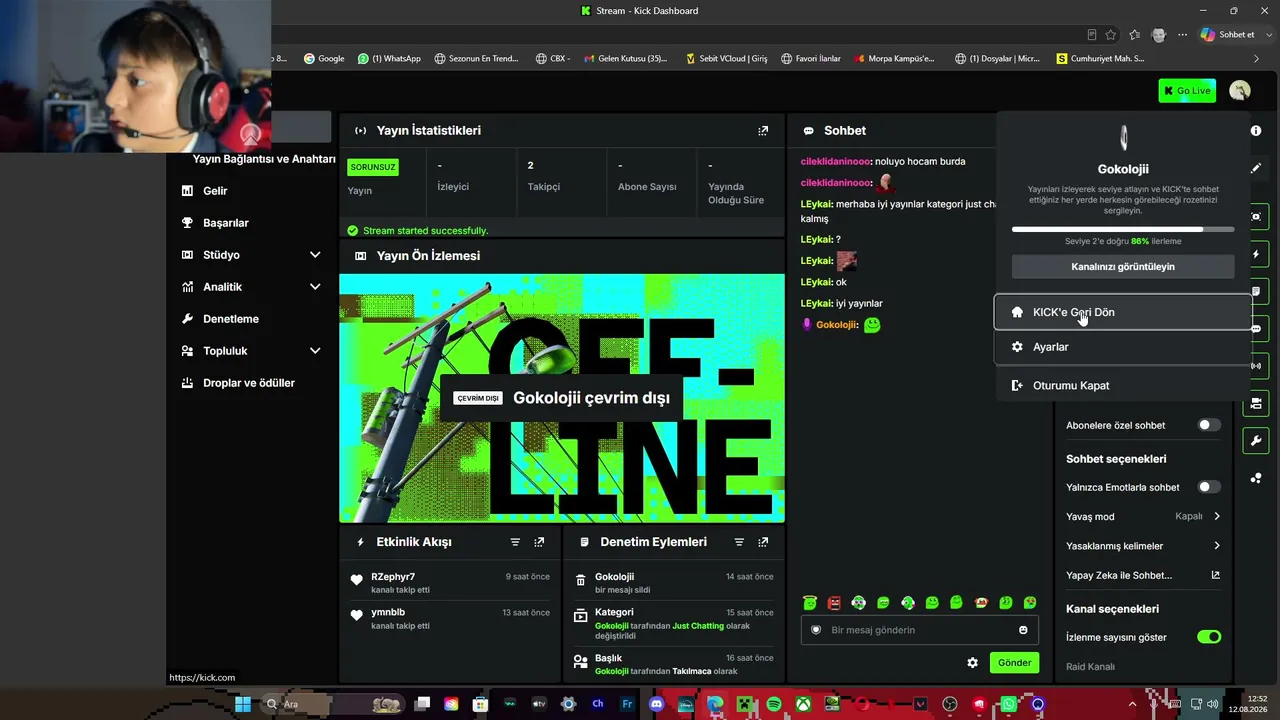
Task: Click the broadcast signal icon in right rail
Action: (x=1256, y=366)
